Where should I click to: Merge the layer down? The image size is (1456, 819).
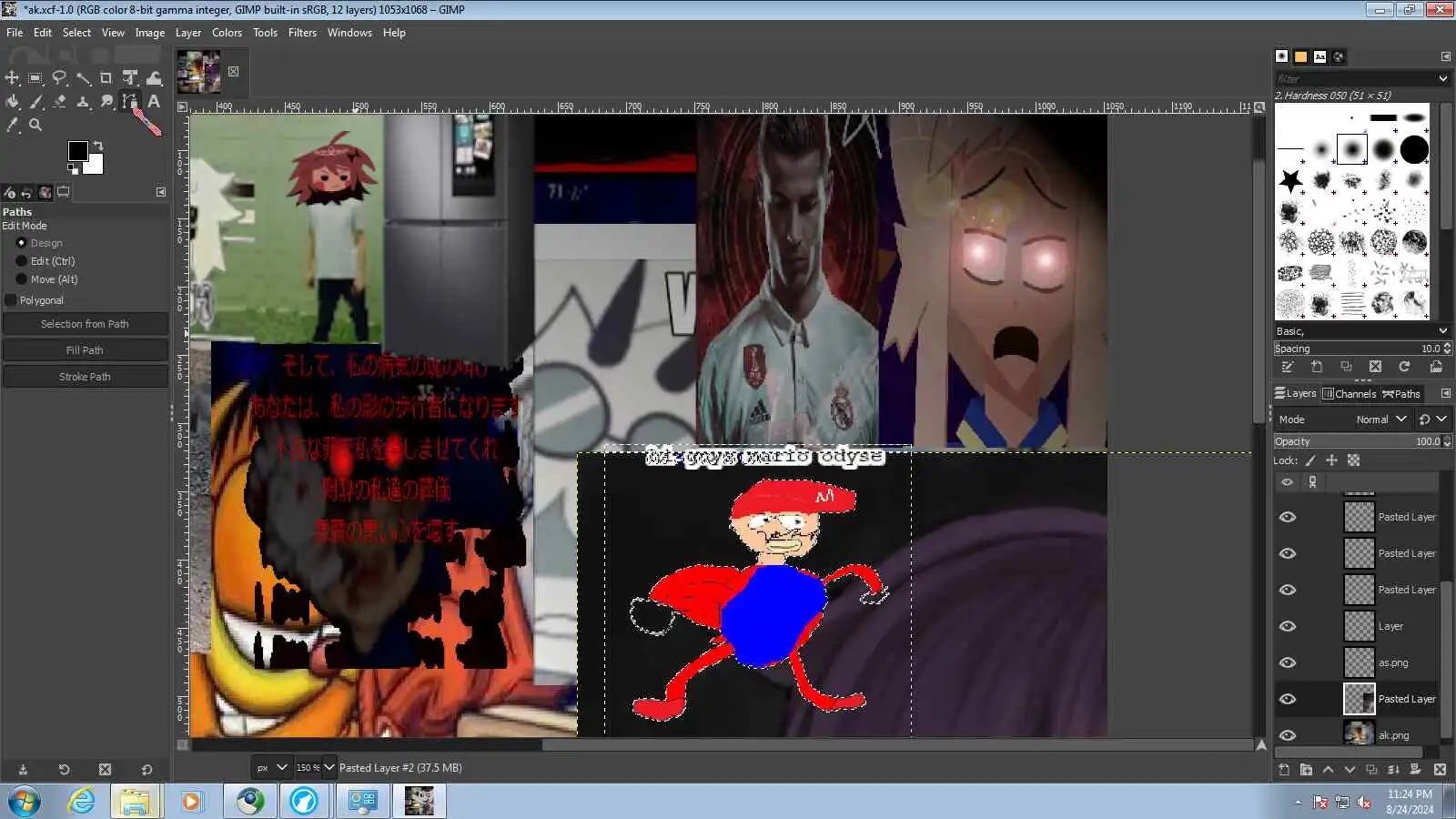coord(1393,770)
